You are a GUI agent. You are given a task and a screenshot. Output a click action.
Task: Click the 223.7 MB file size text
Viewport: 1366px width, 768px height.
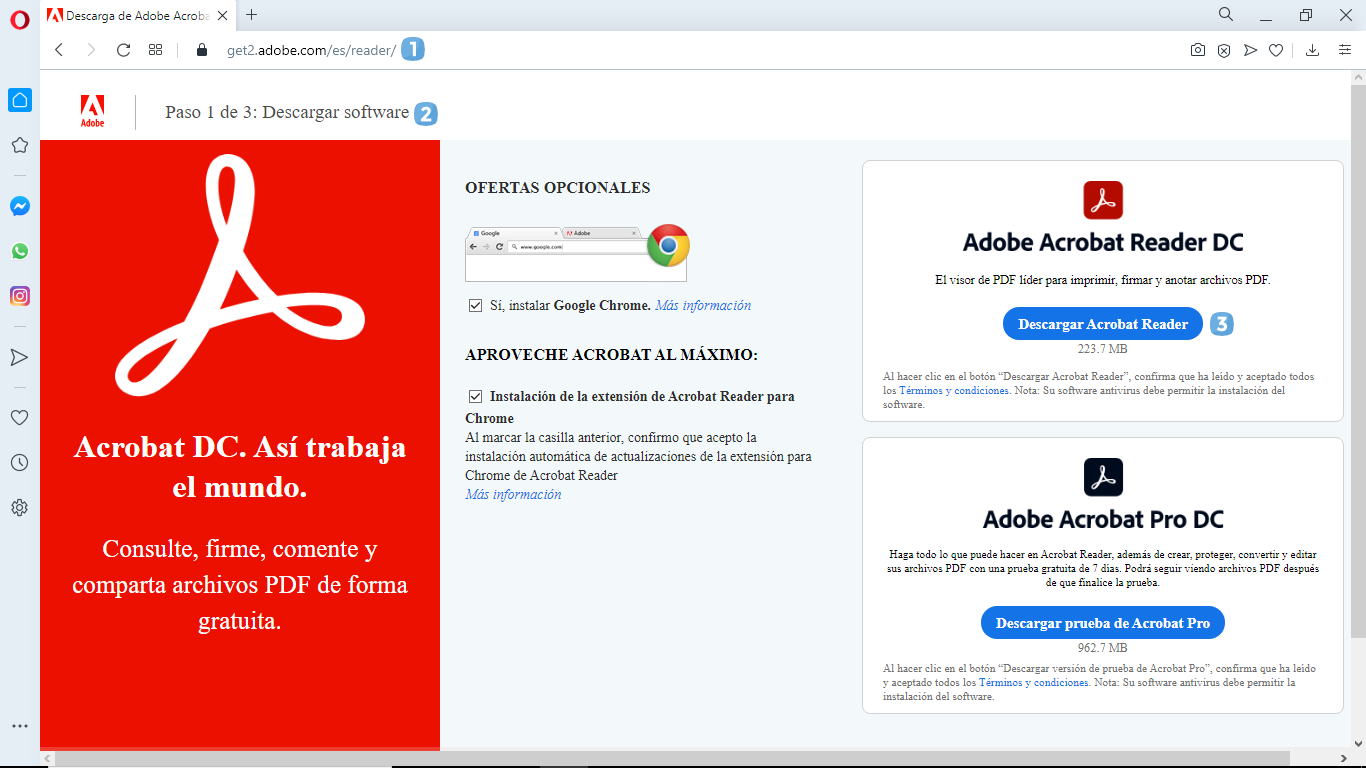pos(1103,349)
